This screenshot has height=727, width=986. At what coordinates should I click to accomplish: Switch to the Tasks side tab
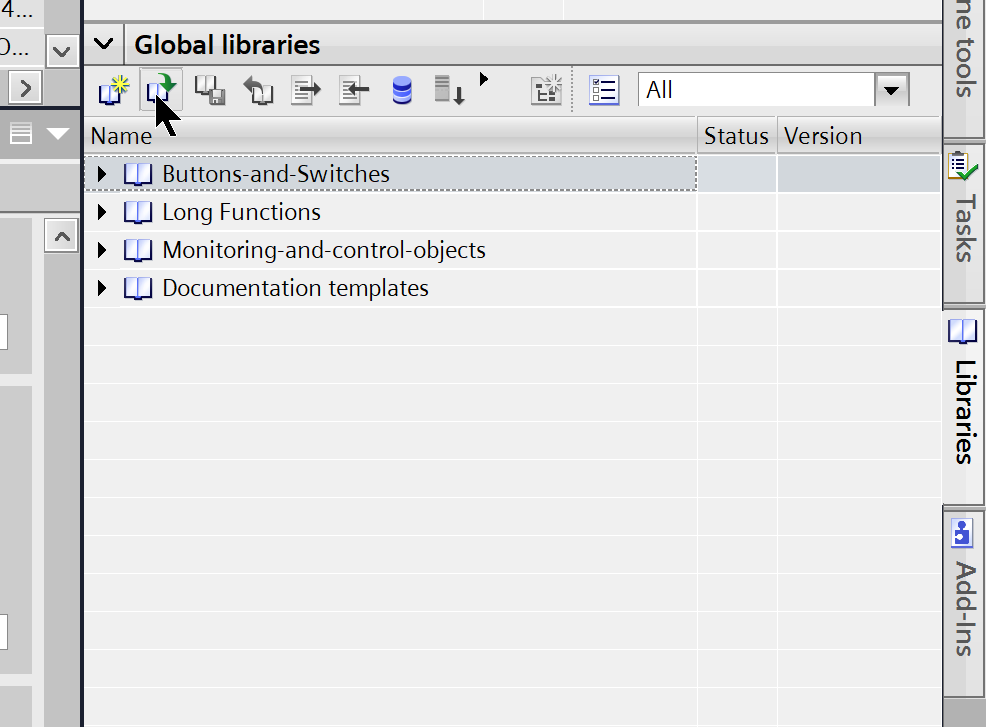963,210
